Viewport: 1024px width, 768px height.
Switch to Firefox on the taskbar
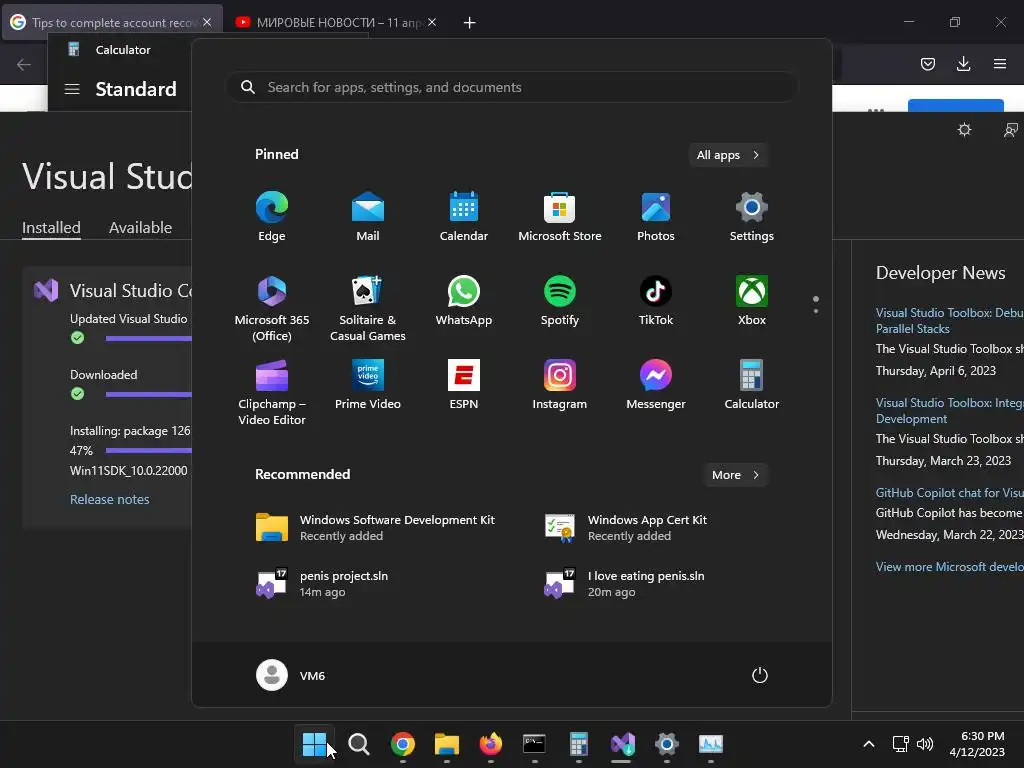click(x=490, y=744)
